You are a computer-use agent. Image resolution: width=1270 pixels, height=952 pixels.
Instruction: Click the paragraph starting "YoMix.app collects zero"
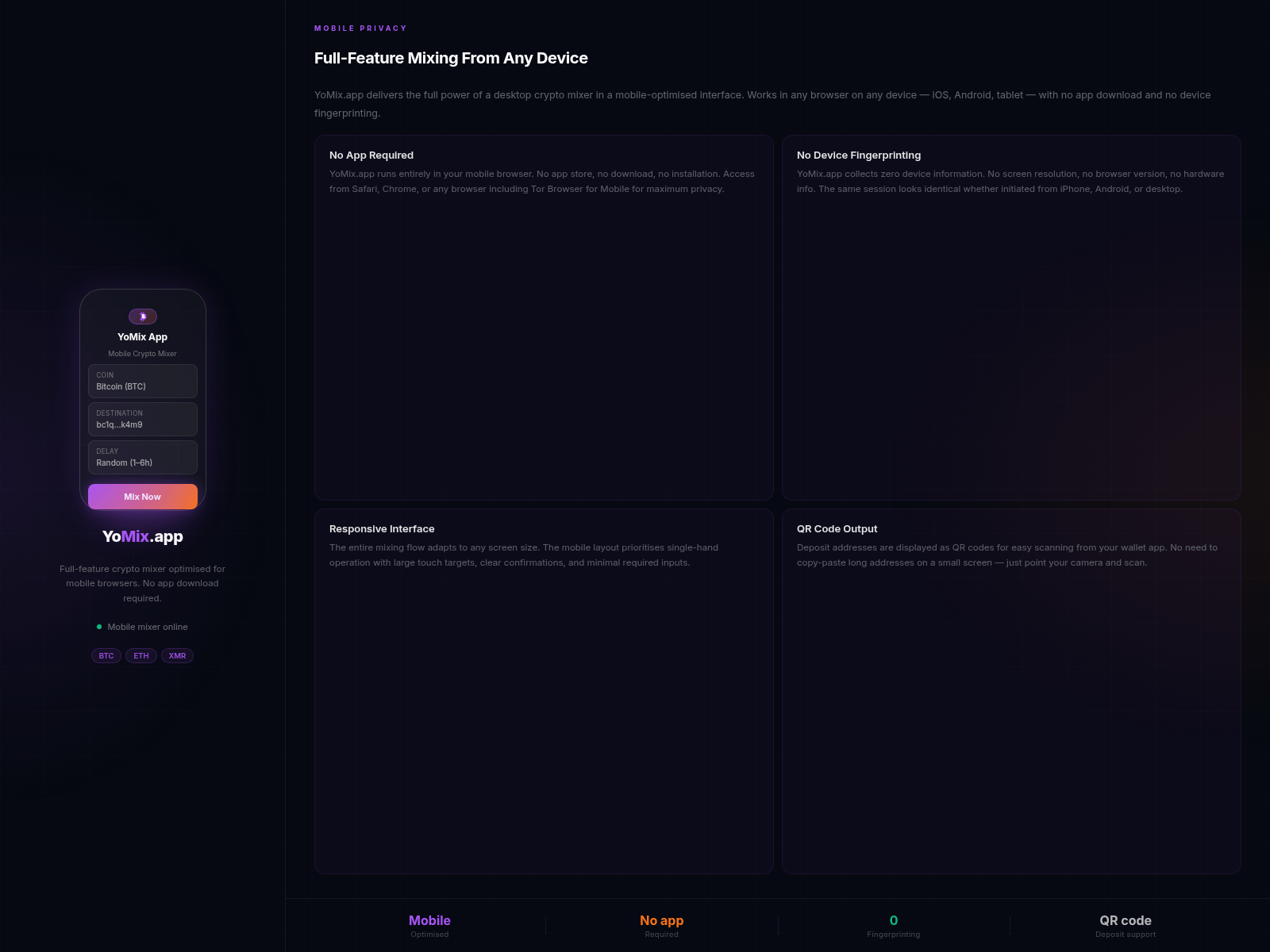click(x=1010, y=182)
